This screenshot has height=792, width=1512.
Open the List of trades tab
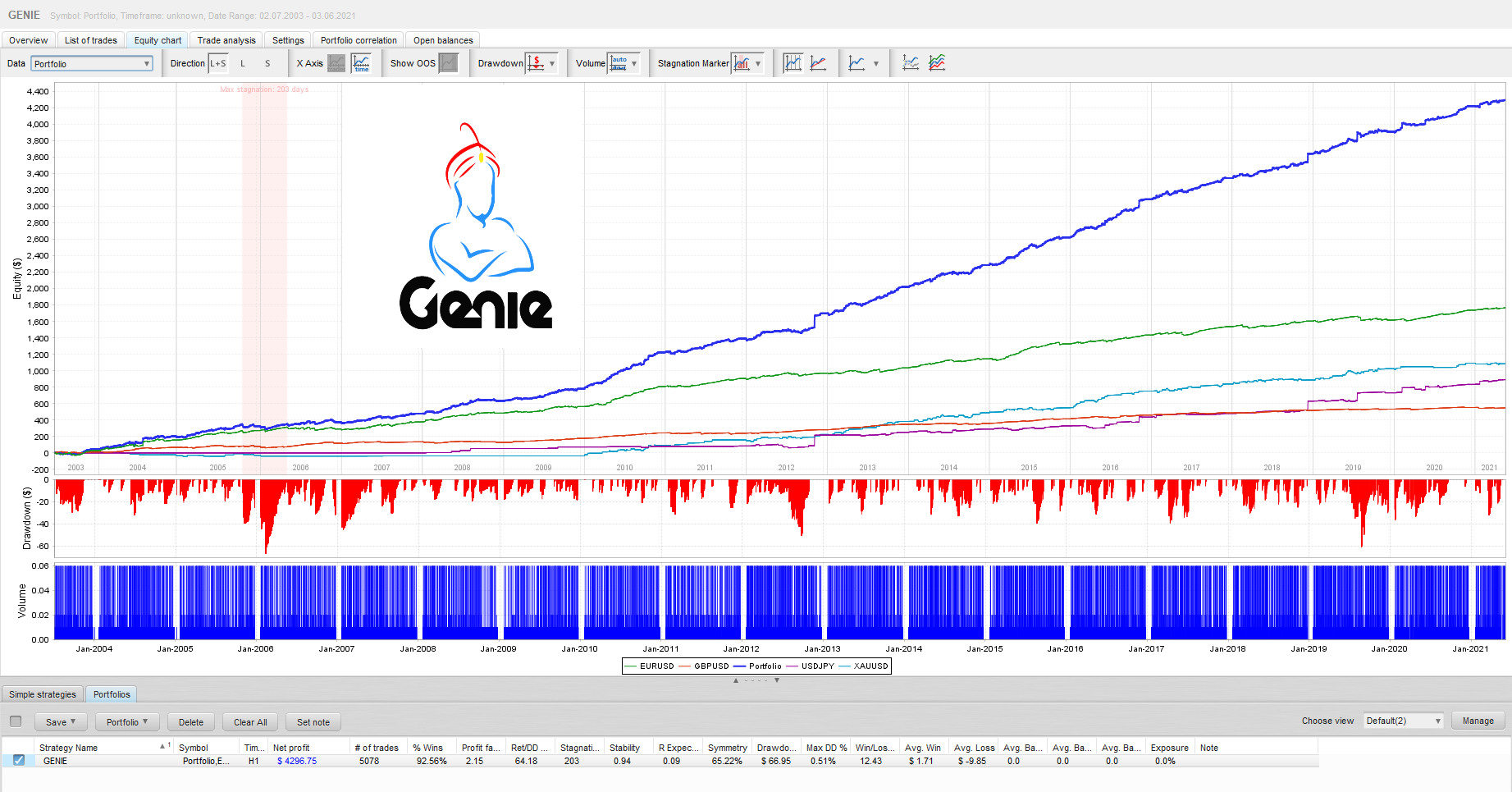pos(91,40)
